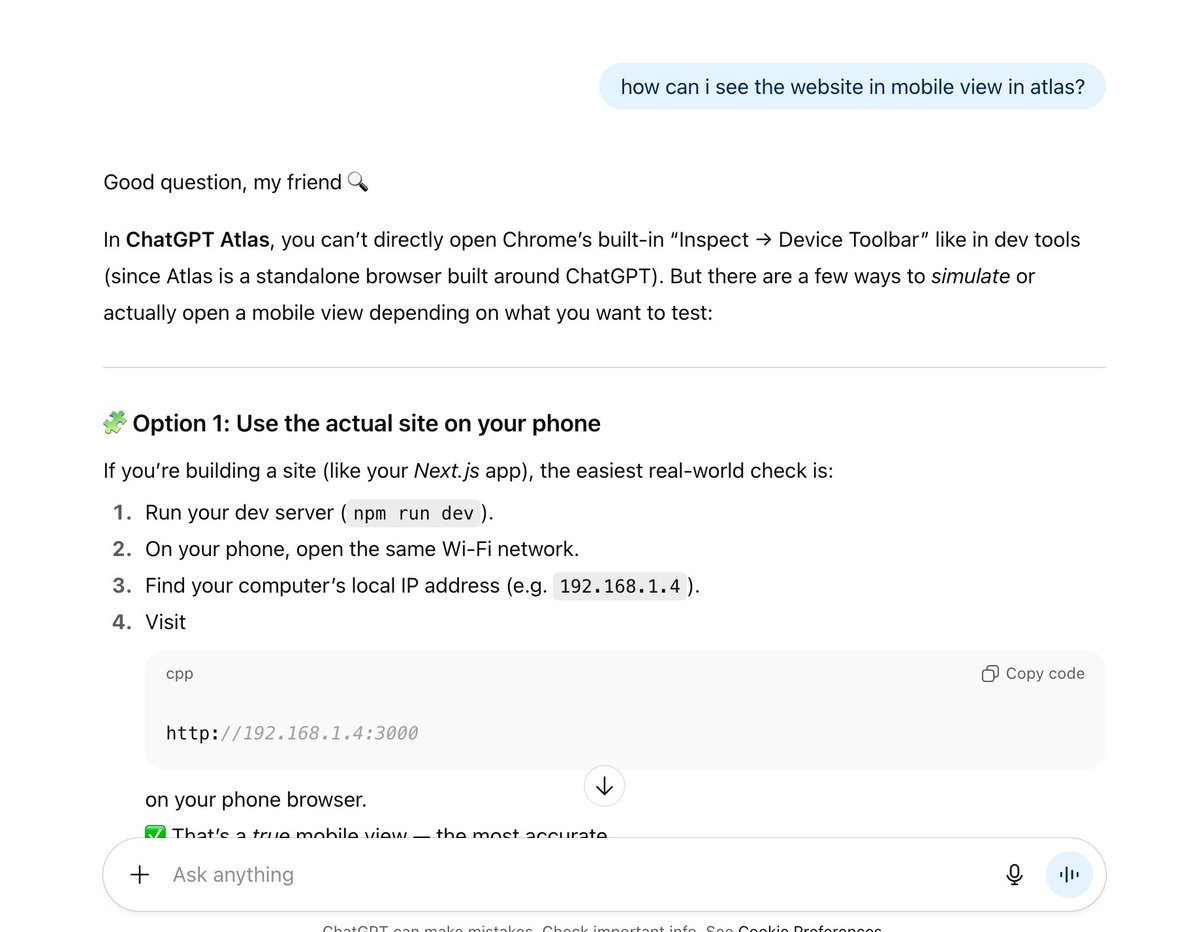Click the http://192.168.1.4:3000 code line

(x=292, y=733)
